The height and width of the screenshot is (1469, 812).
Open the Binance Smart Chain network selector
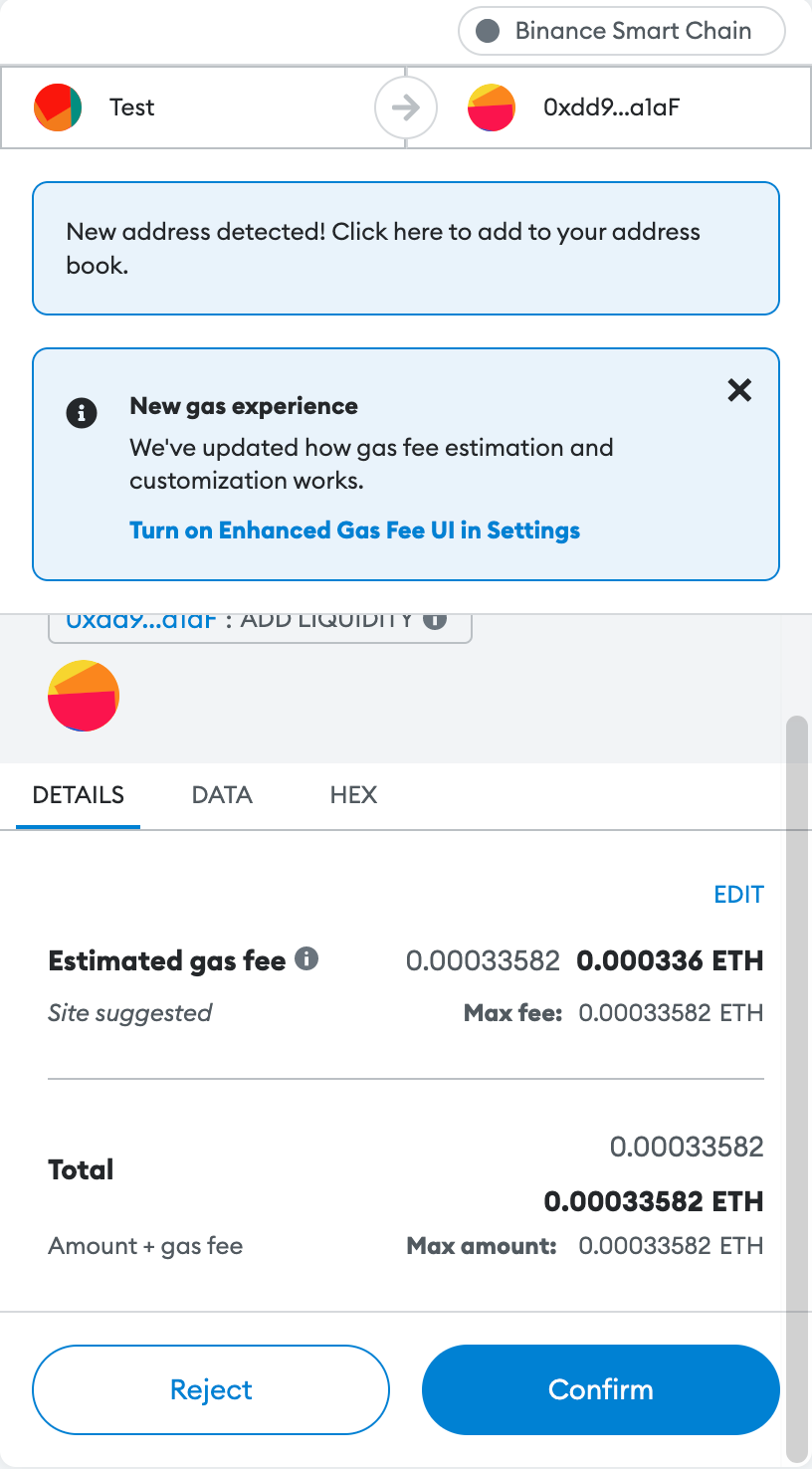[621, 31]
